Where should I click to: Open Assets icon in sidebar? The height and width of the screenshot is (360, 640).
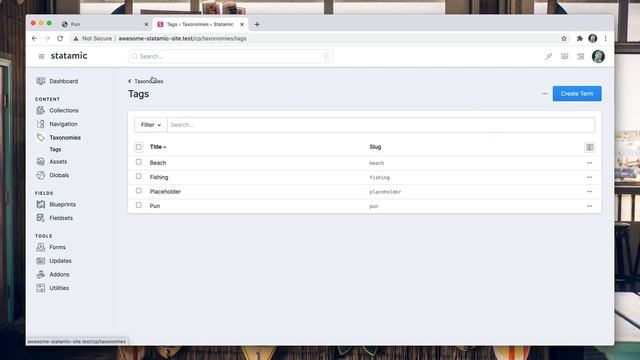coord(40,162)
